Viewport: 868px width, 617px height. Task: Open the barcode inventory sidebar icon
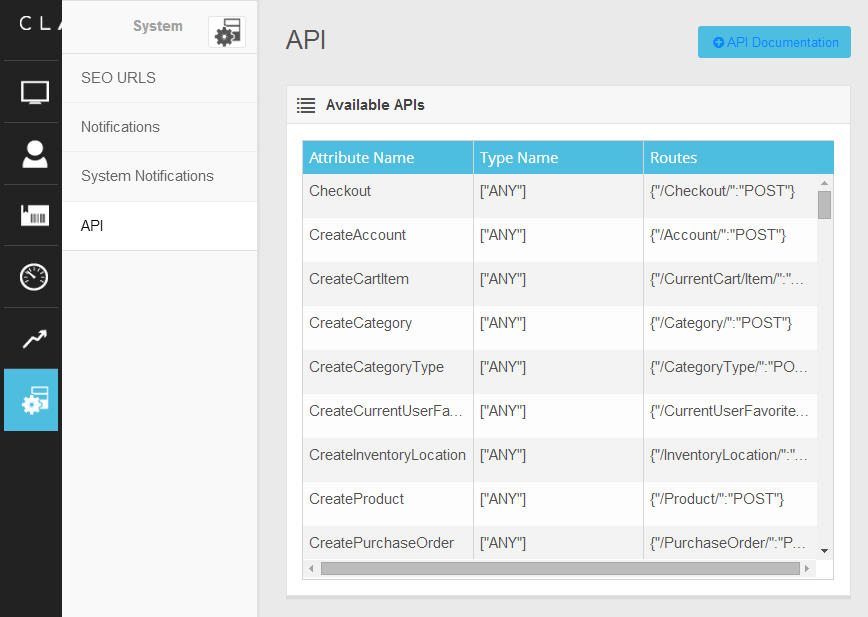click(34, 216)
